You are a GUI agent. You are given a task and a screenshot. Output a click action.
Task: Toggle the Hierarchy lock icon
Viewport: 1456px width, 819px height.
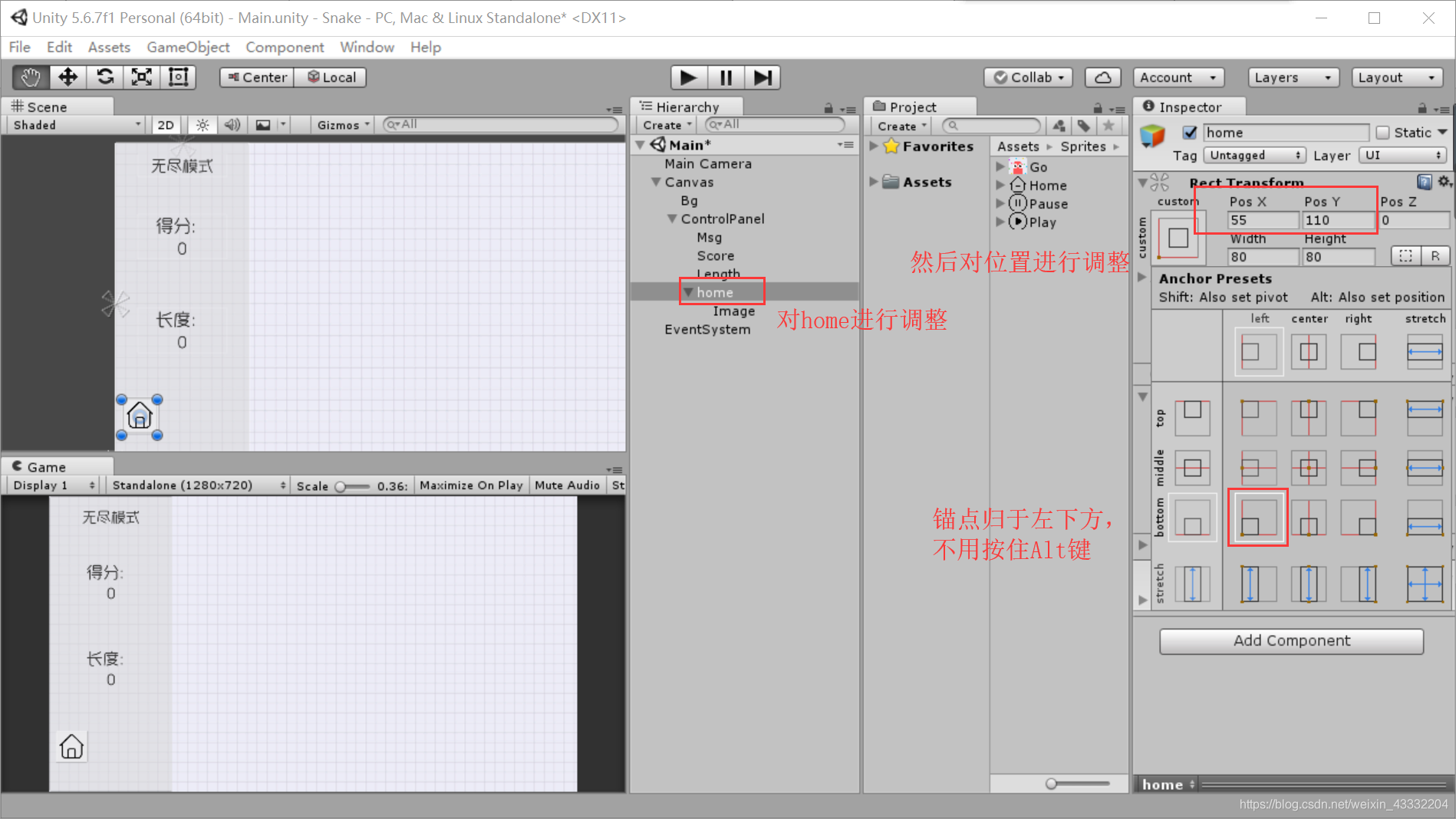pyautogui.click(x=828, y=108)
